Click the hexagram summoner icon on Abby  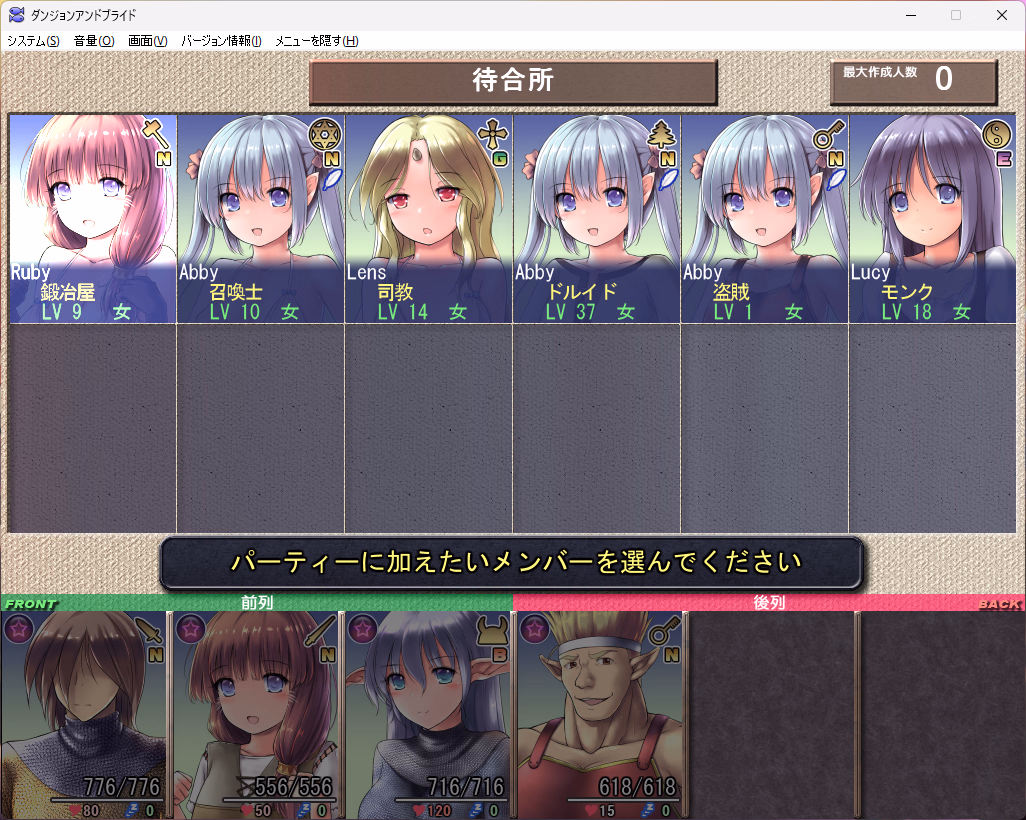click(323, 132)
